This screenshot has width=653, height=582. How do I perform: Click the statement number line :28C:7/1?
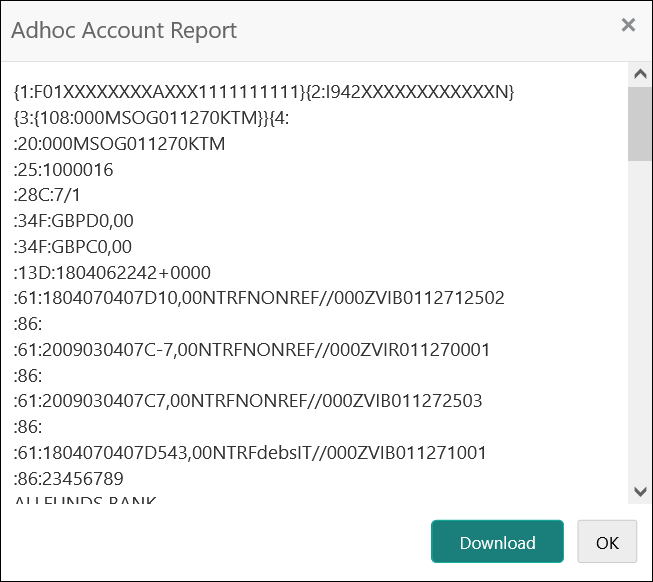point(47,195)
